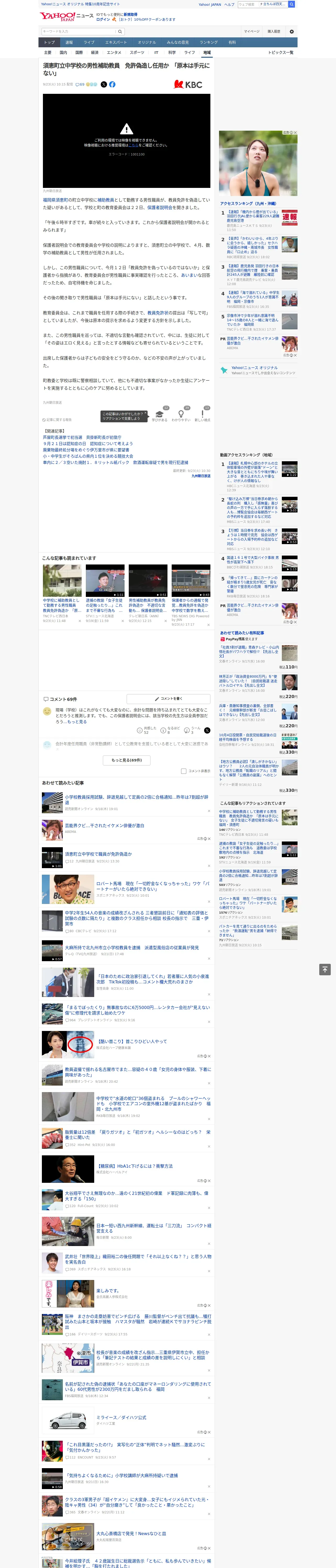Click the コメントを書く button
Viewport: 336px width, 1568px height.
(168, 698)
